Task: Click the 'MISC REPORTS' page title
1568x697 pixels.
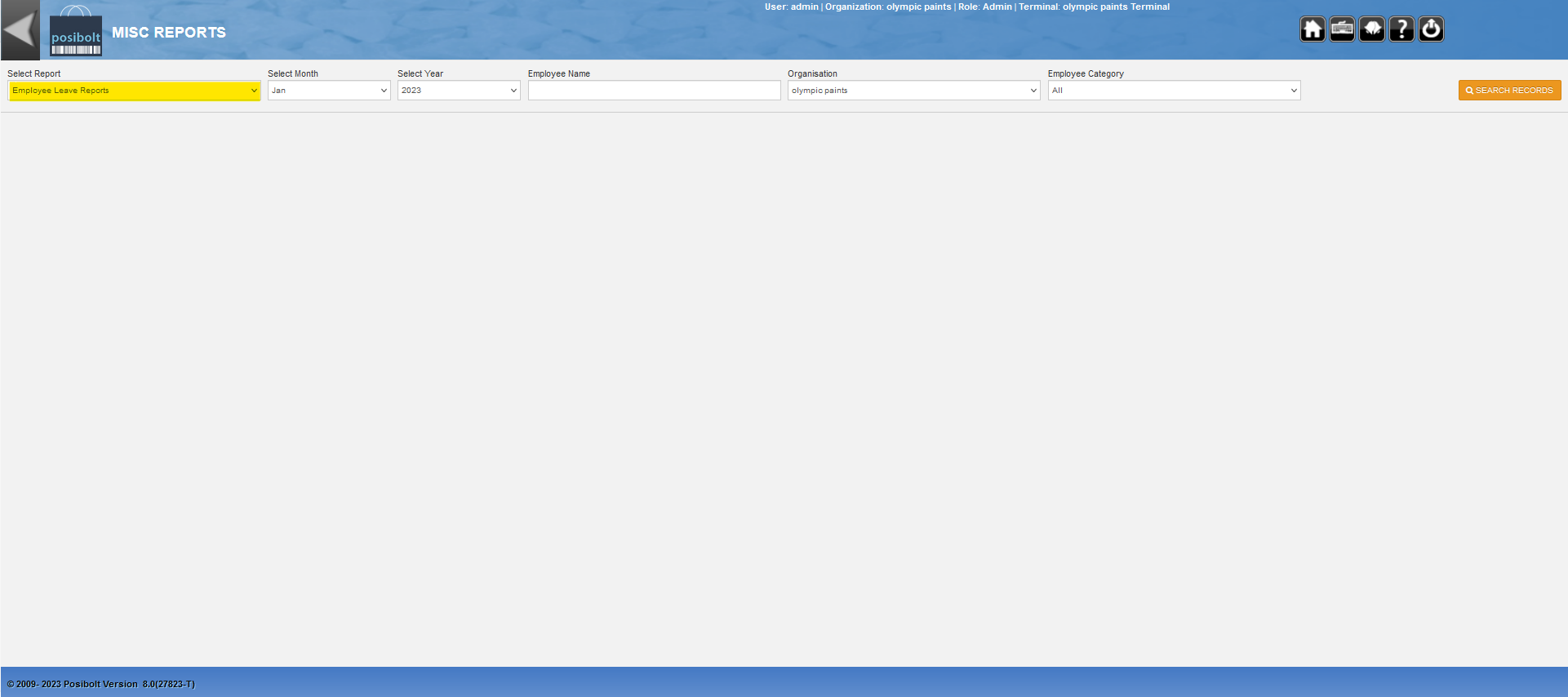Action: click(x=169, y=33)
